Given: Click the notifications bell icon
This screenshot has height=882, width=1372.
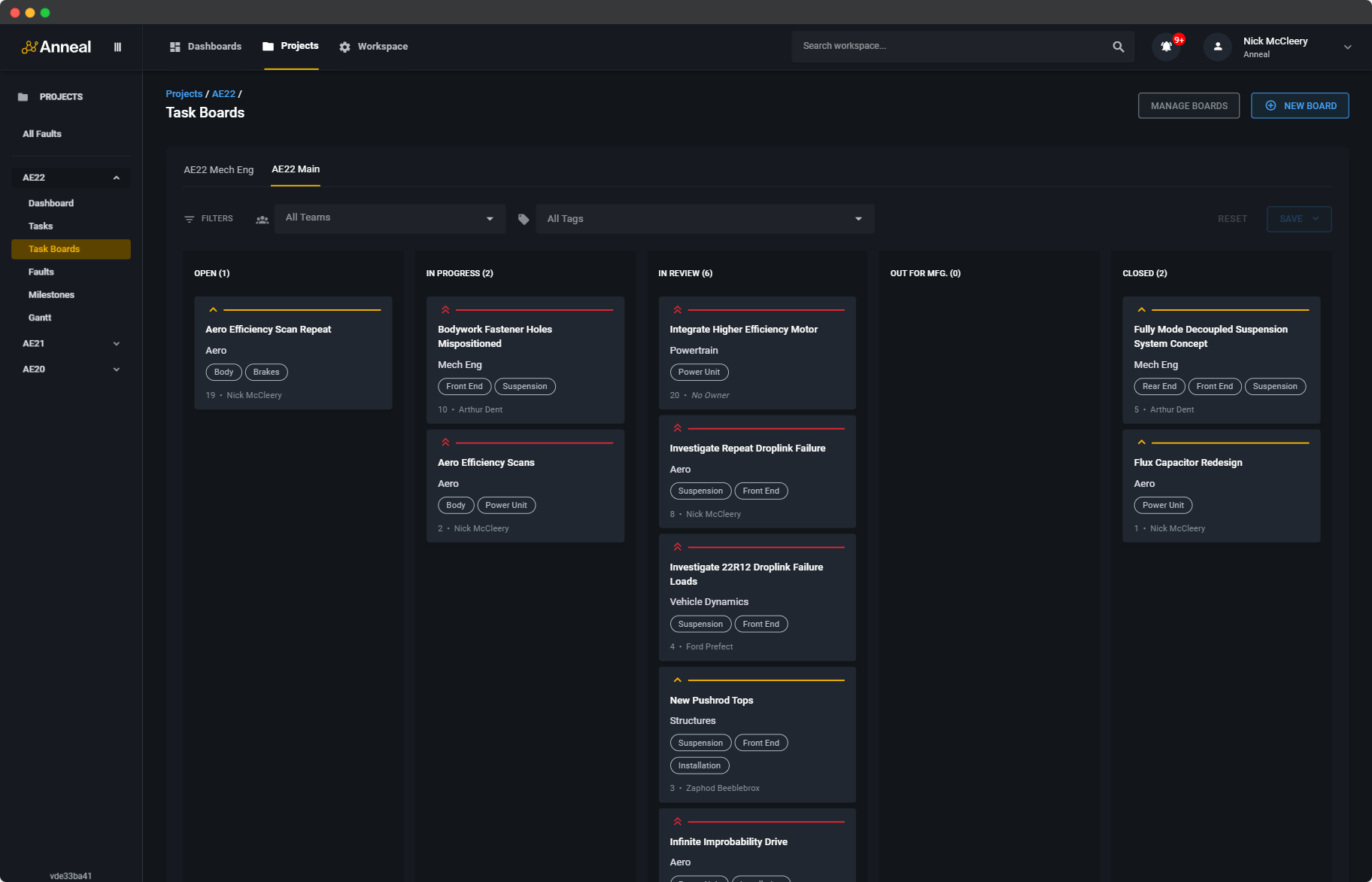Looking at the screenshot, I should [x=1166, y=47].
